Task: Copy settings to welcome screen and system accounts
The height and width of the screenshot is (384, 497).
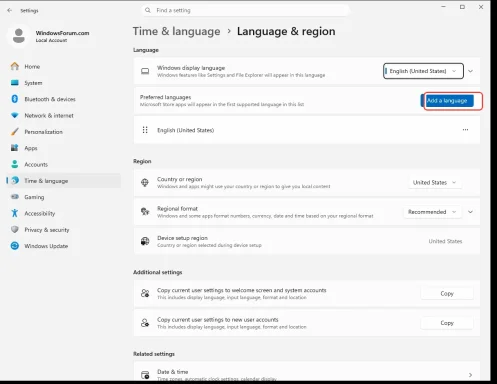Action: (447, 293)
